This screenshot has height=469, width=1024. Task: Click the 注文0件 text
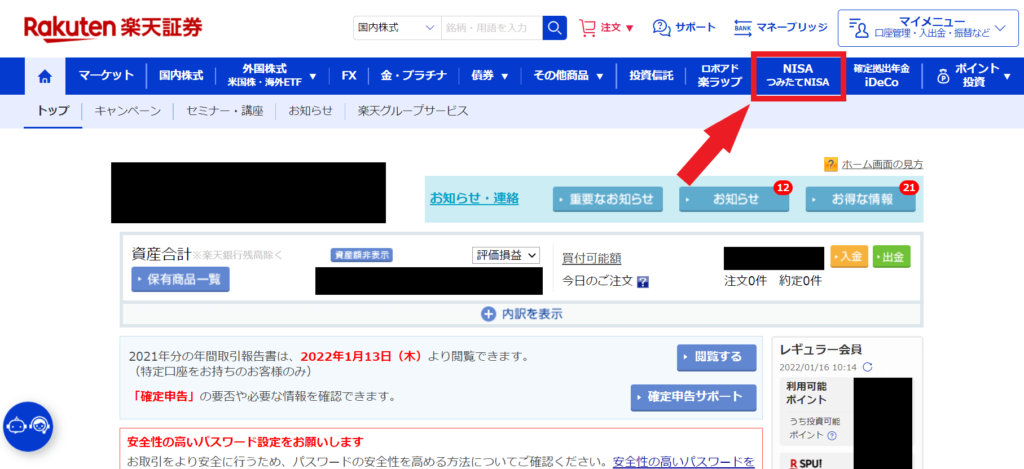pos(745,282)
